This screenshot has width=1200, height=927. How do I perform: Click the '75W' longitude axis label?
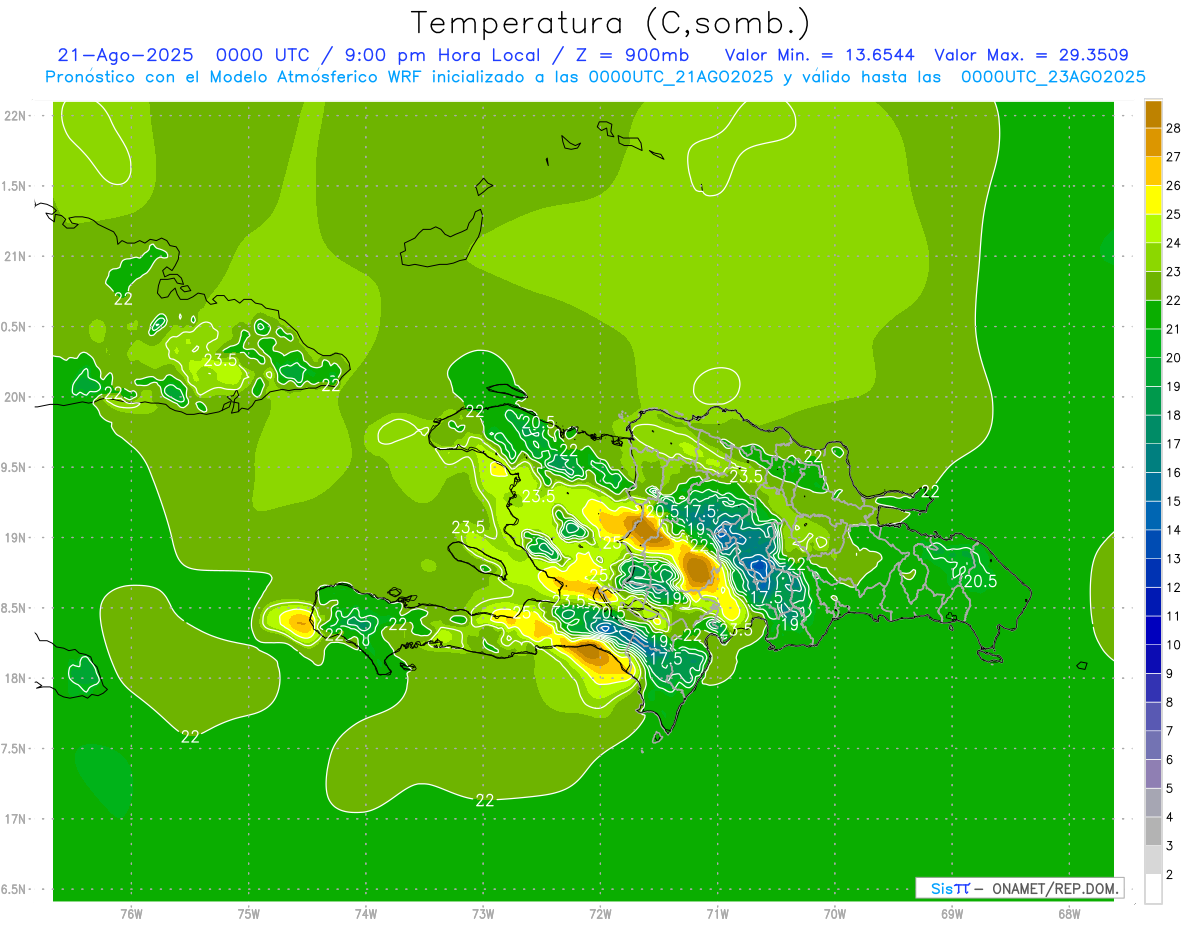pyautogui.click(x=249, y=913)
